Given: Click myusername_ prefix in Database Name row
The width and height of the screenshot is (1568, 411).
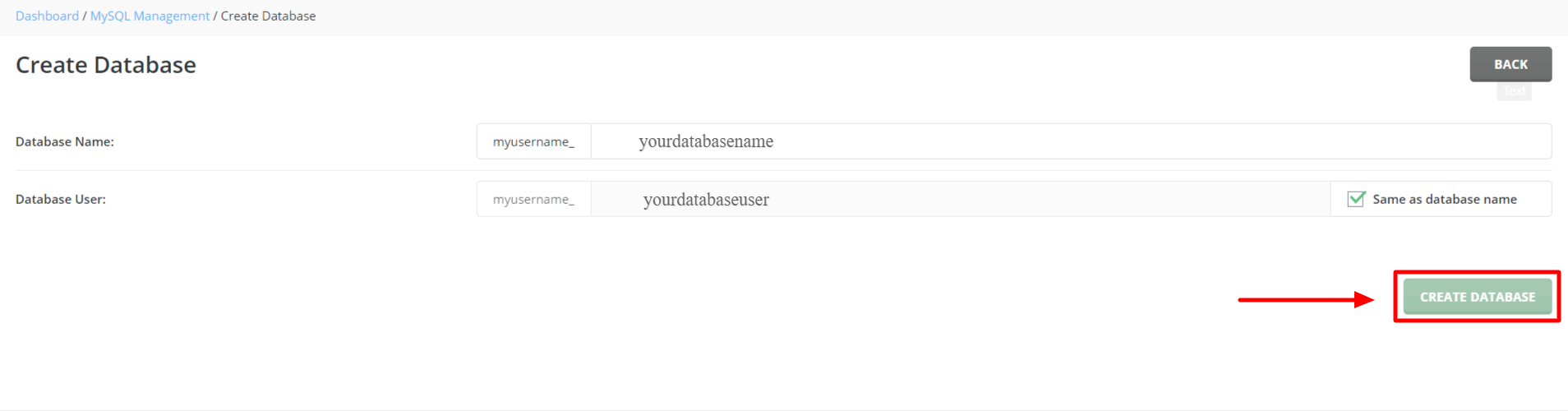Looking at the screenshot, I should [x=534, y=141].
